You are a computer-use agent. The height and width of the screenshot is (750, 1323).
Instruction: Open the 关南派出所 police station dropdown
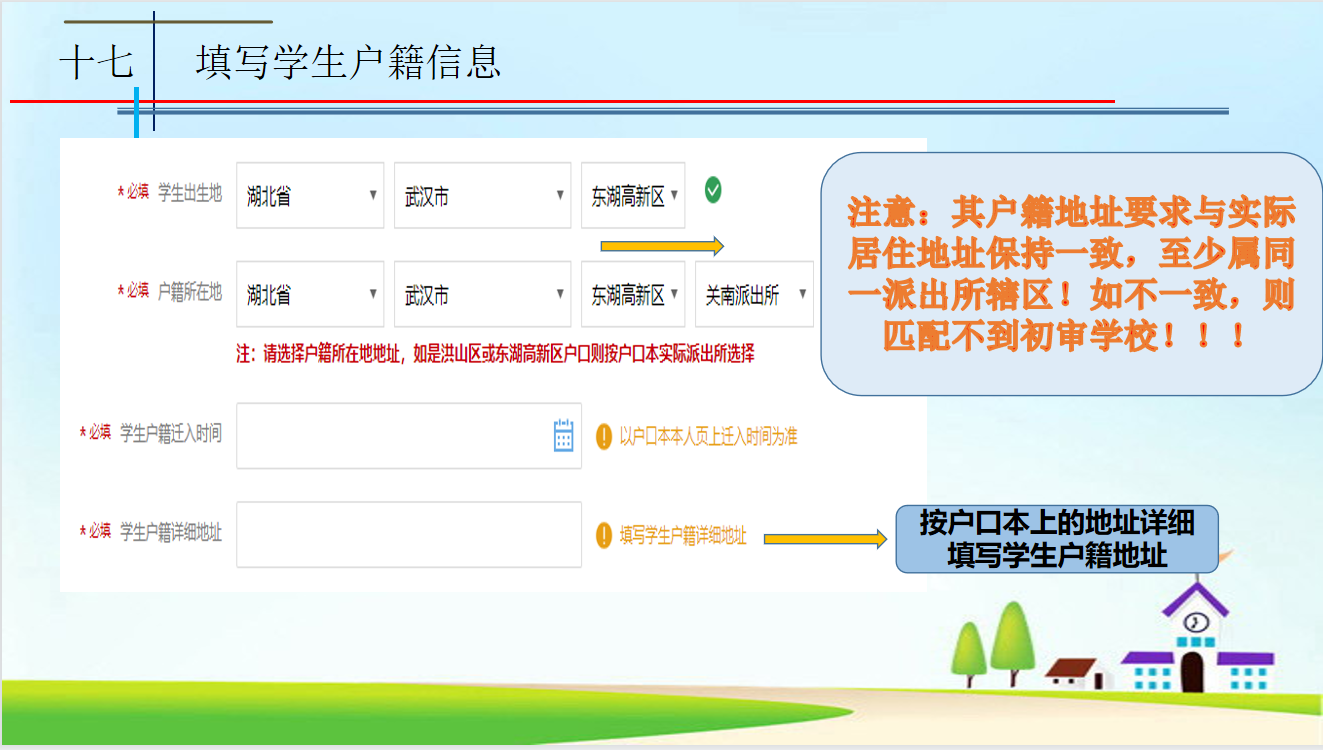click(754, 295)
